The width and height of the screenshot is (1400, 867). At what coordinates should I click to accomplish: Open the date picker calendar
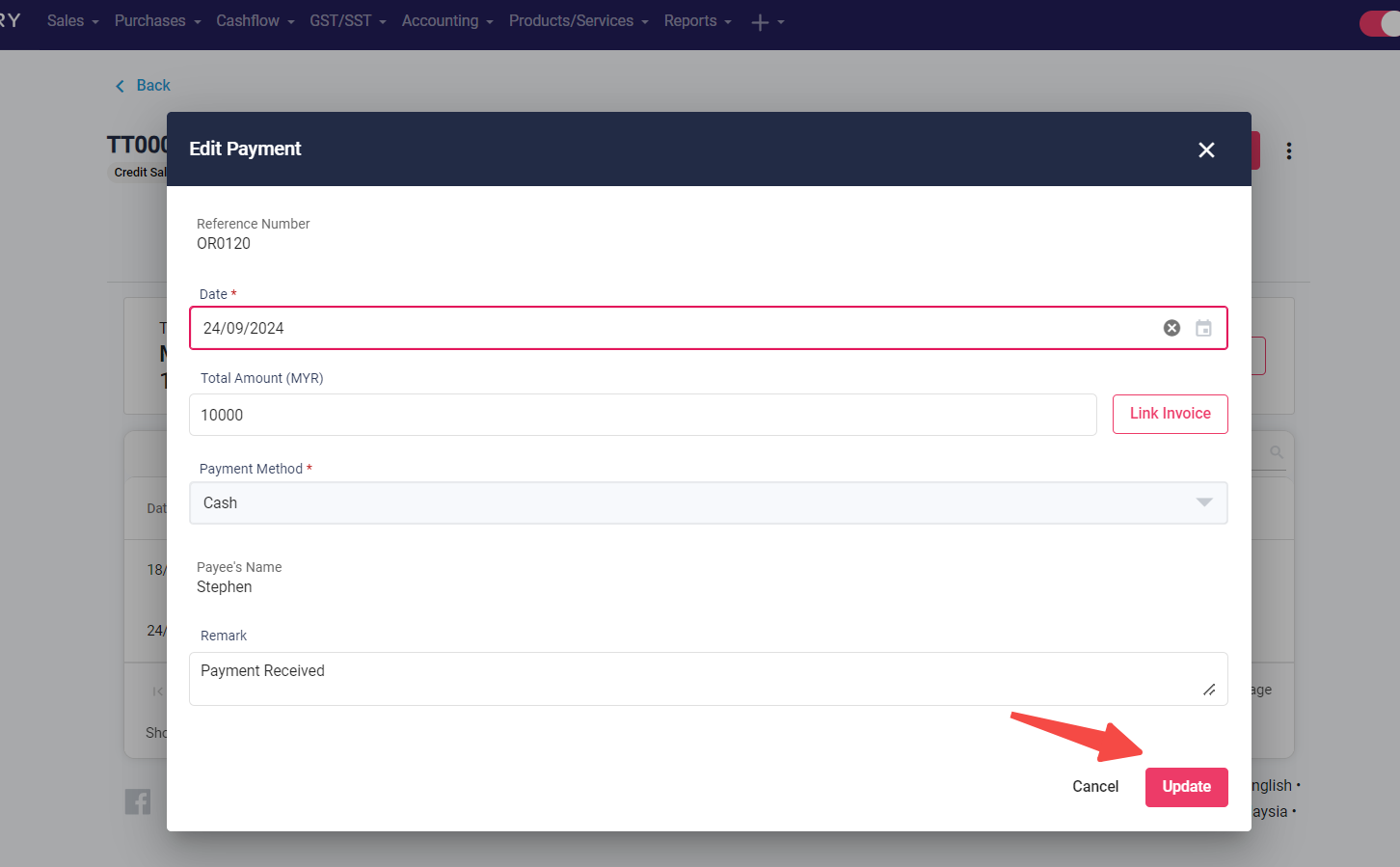[1203, 328]
